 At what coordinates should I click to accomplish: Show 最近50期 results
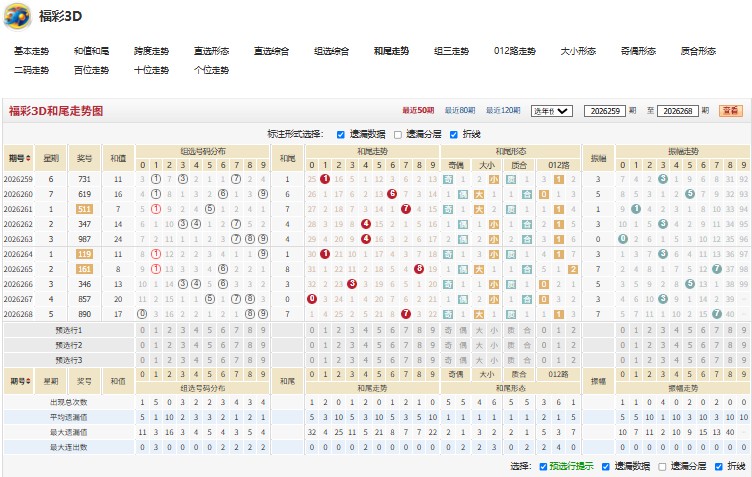[418, 111]
